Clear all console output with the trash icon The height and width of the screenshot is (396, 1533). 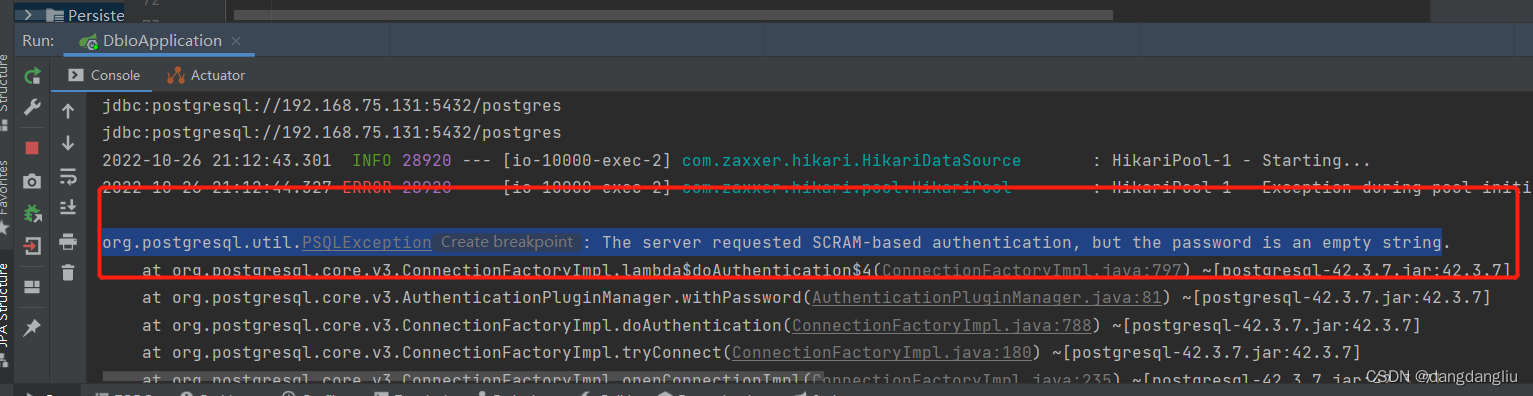(68, 272)
